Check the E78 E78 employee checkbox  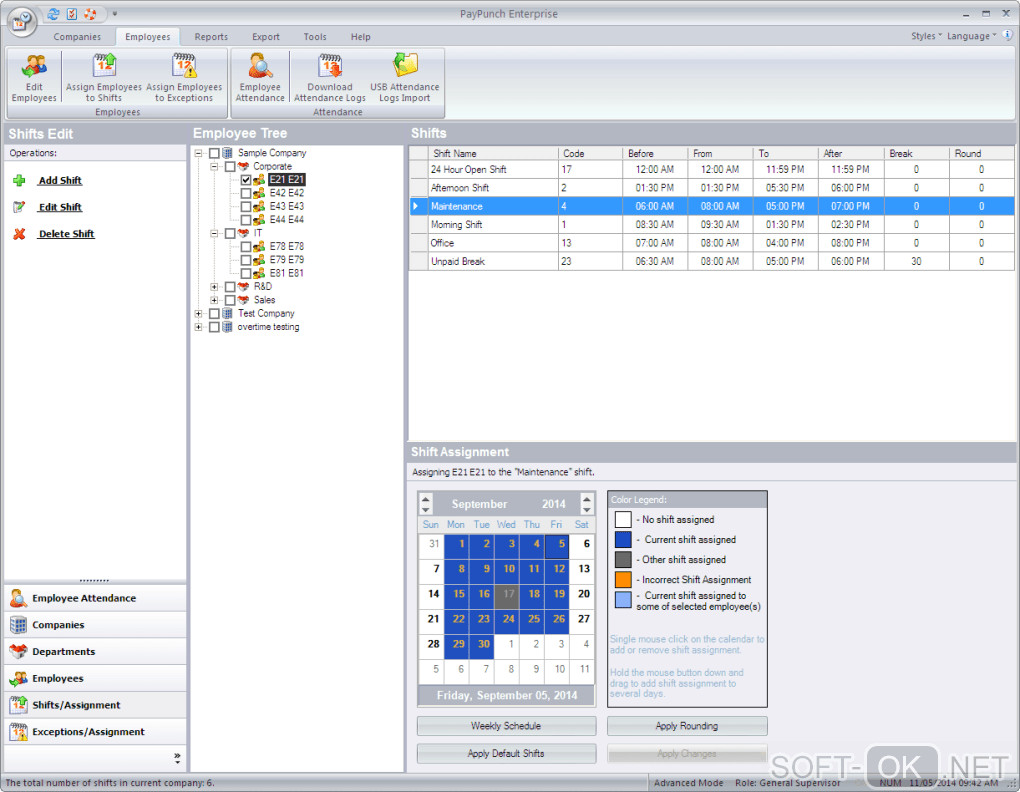point(246,246)
